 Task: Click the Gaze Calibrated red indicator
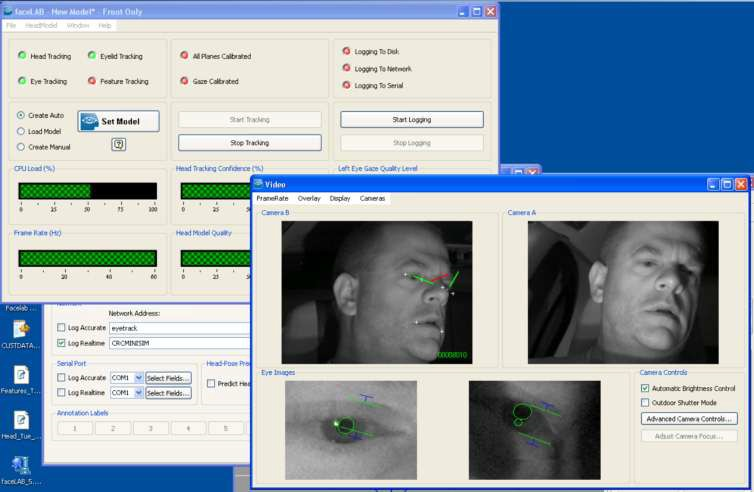coord(184,80)
